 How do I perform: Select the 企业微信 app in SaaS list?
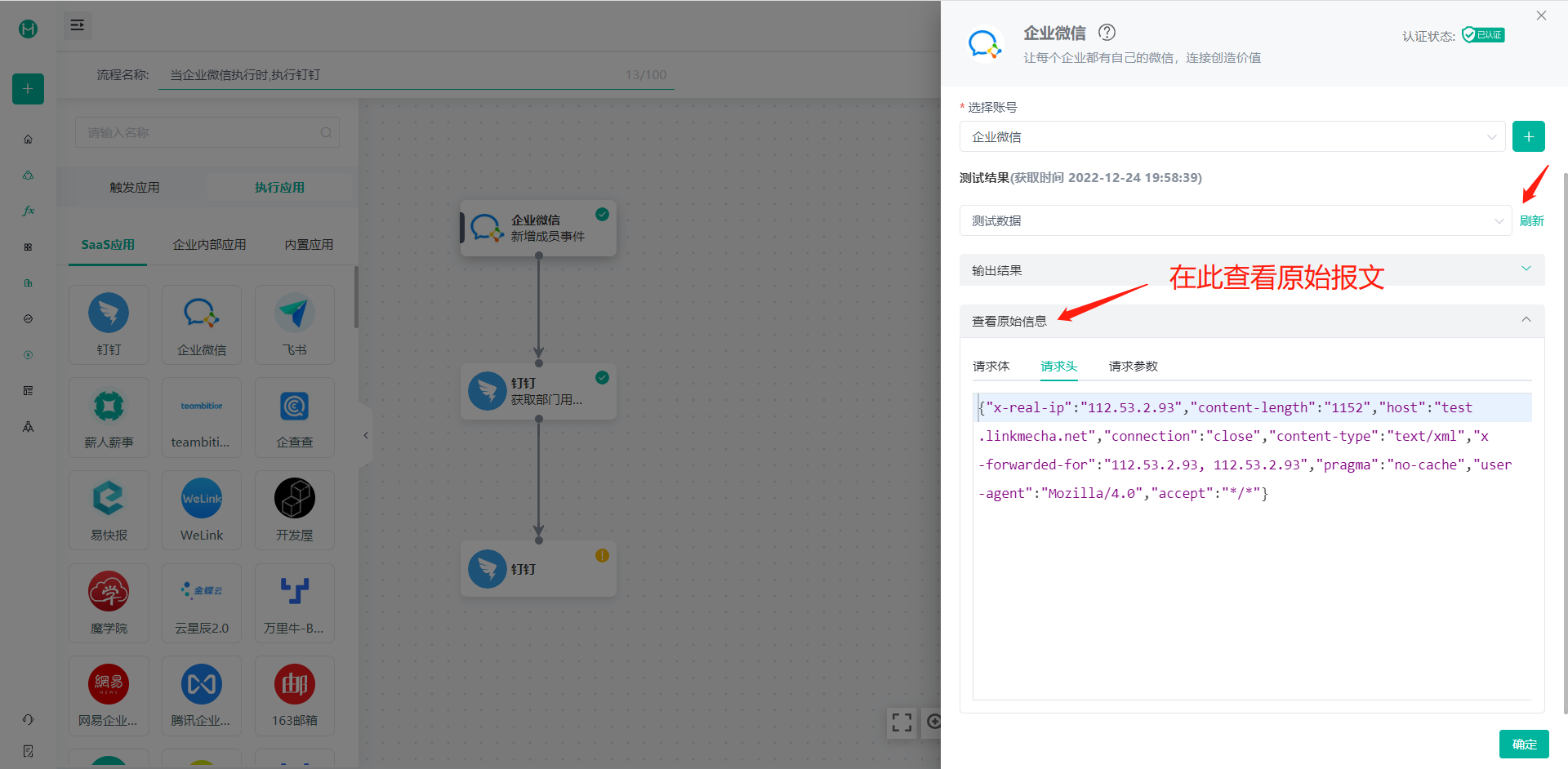pos(202,324)
